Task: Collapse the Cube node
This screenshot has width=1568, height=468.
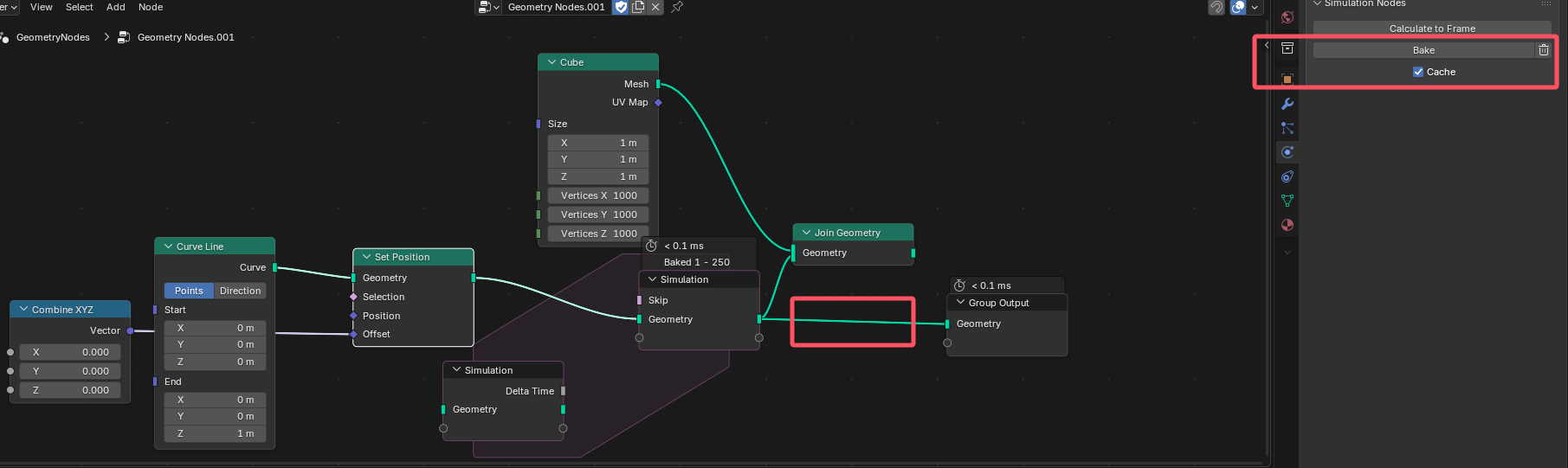Action: 552,62
